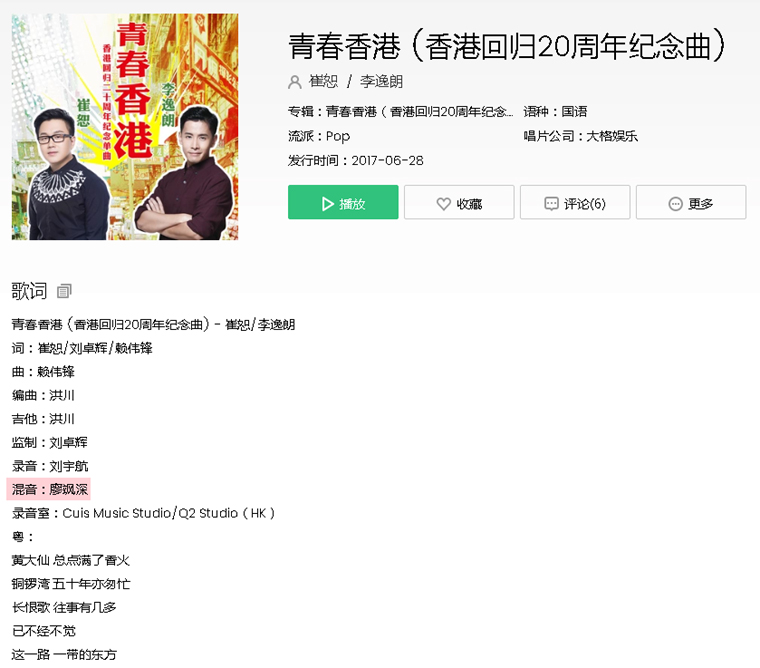Viewport: 760px width, 668px height.
Task: Open artist 崔恕 link
Action: pyautogui.click(x=323, y=81)
